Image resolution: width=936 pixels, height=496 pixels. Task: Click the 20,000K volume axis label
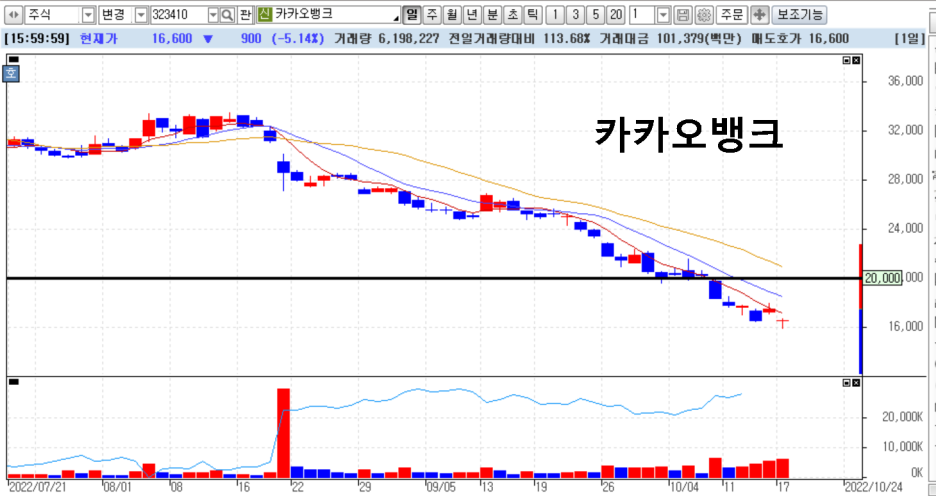click(903, 417)
